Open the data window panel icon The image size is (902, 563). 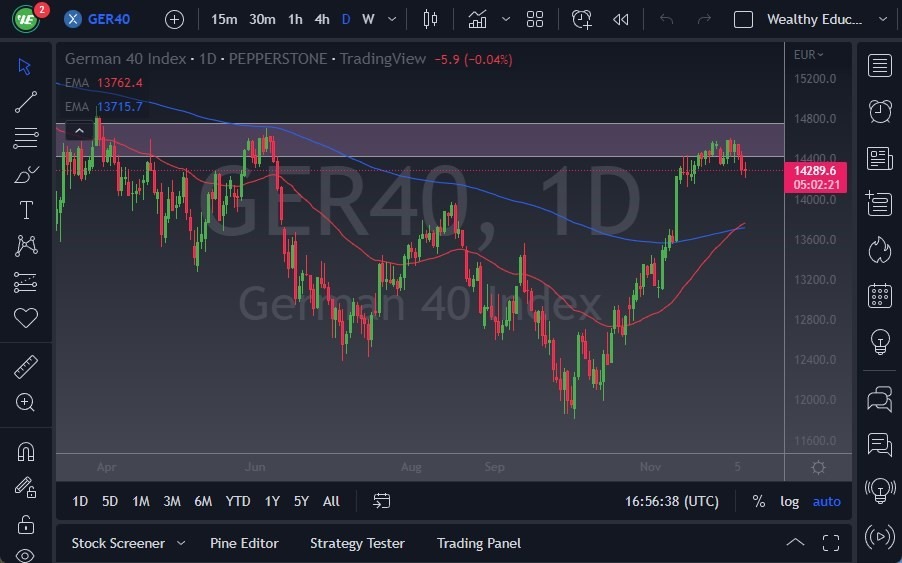point(880,204)
